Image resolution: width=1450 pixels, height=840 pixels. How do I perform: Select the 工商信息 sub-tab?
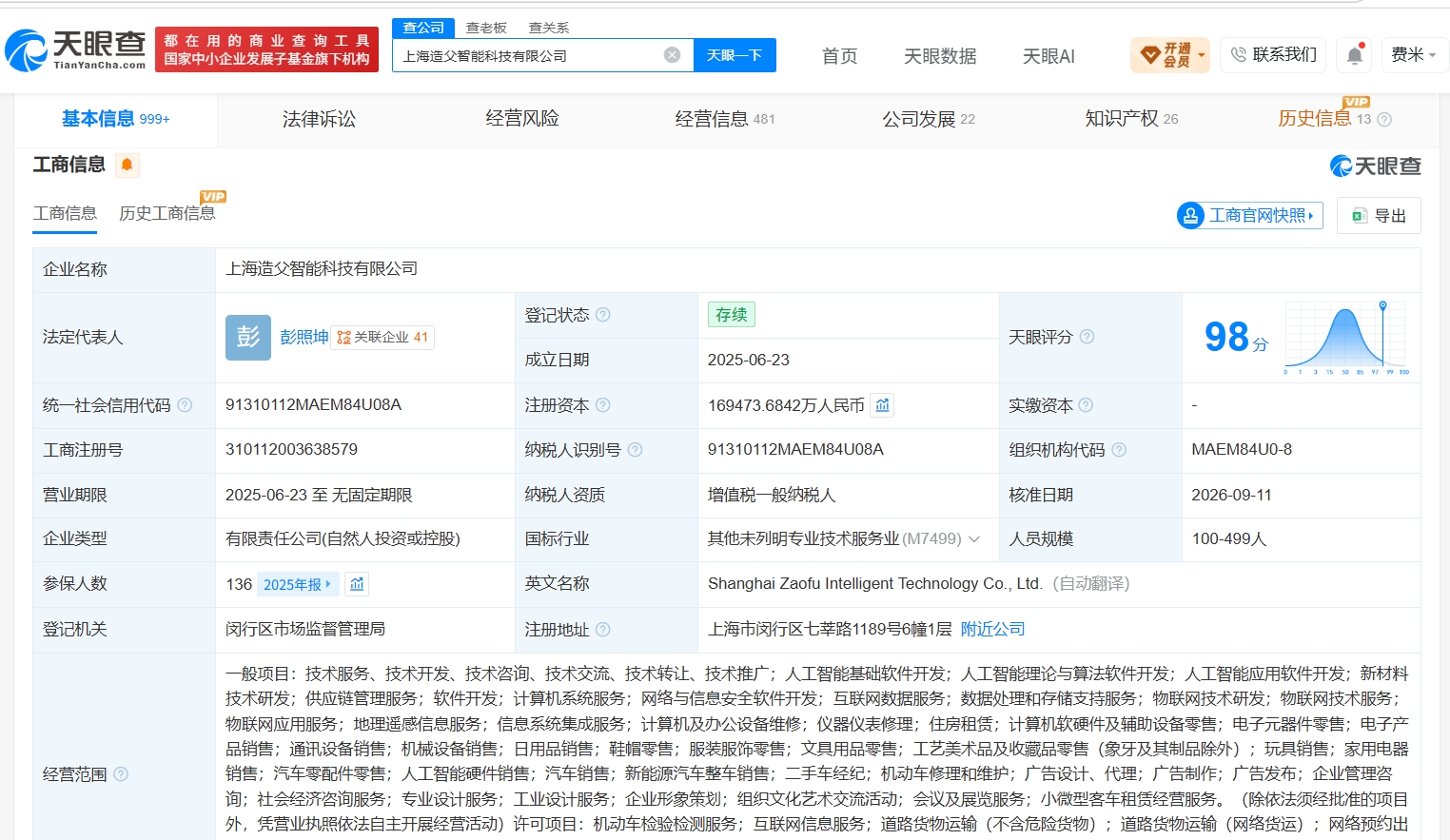[x=65, y=213]
